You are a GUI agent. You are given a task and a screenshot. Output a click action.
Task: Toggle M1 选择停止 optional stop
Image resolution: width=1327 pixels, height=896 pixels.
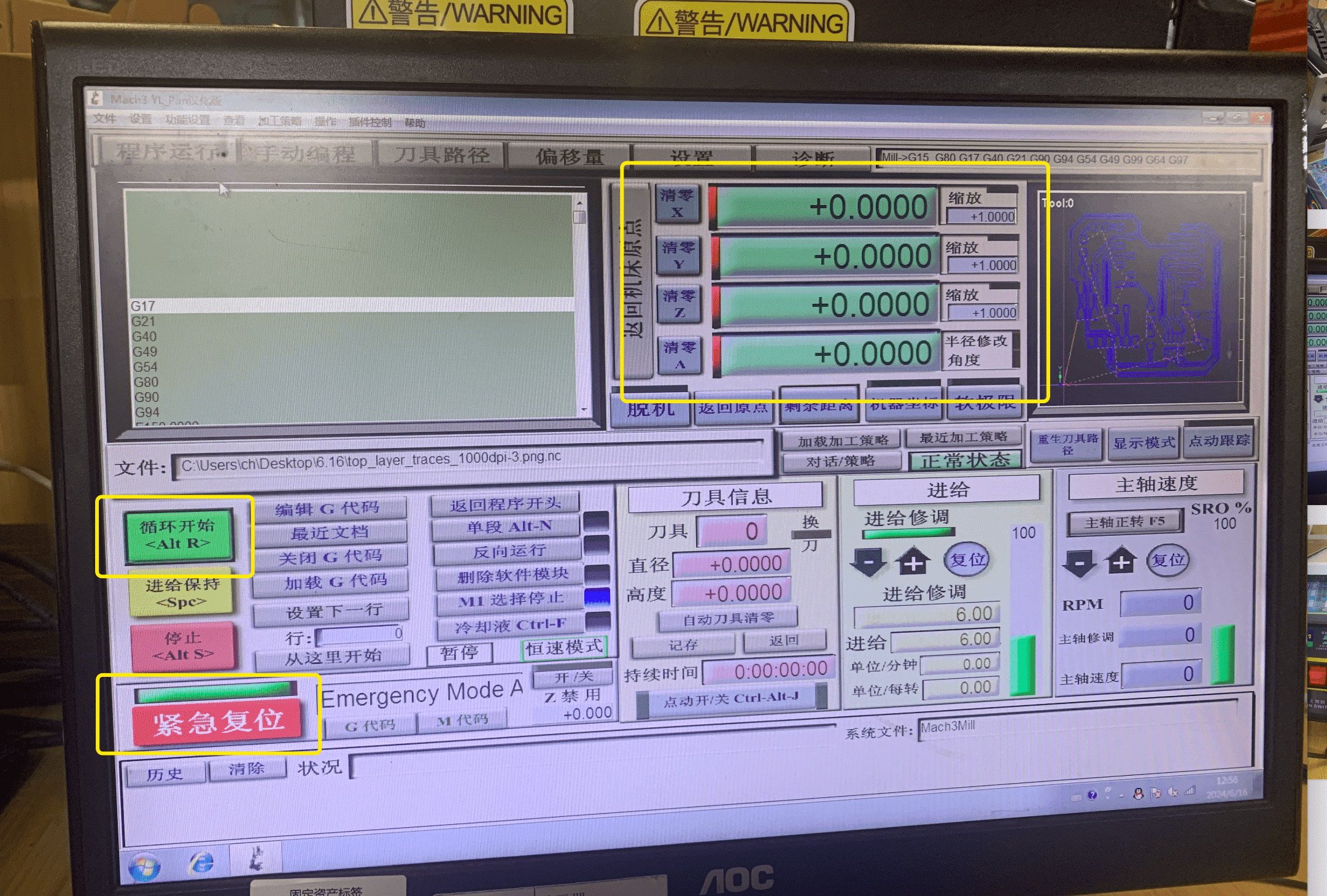pyautogui.click(x=511, y=600)
